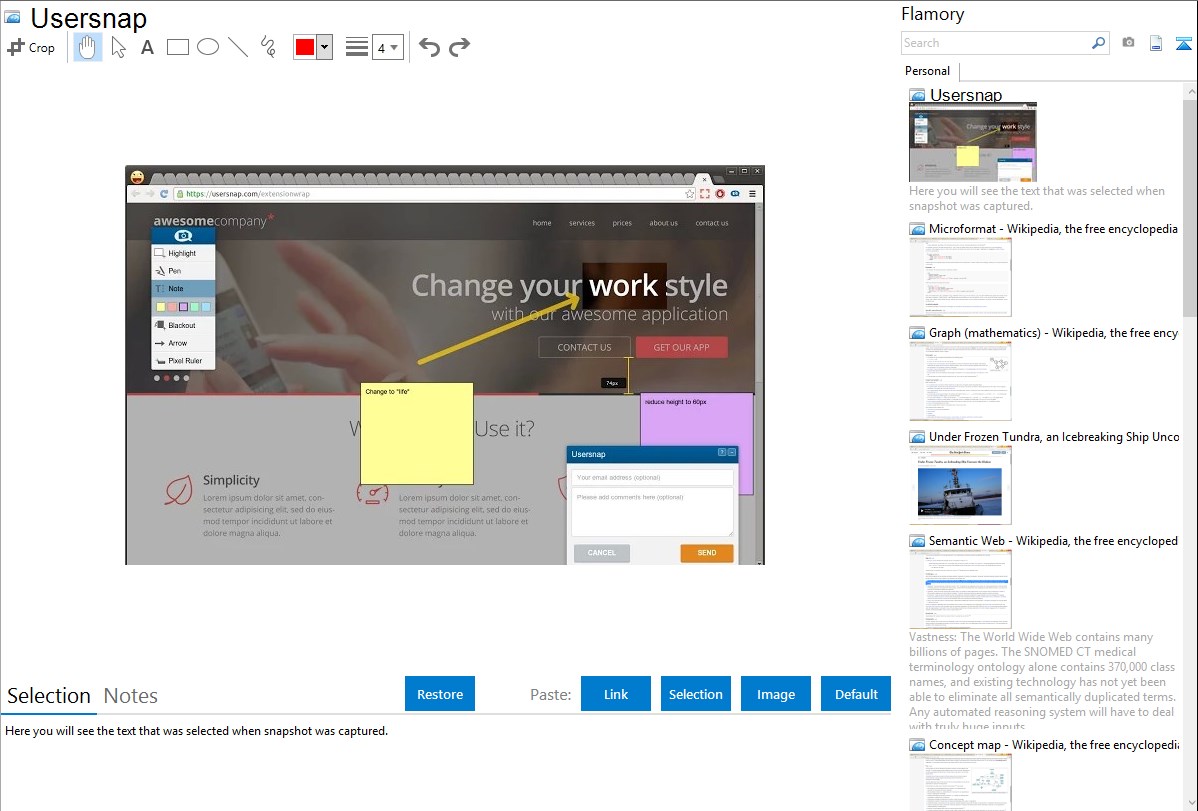Click the document page icon
The height and width of the screenshot is (811, 1198).
click(1156, 43)
